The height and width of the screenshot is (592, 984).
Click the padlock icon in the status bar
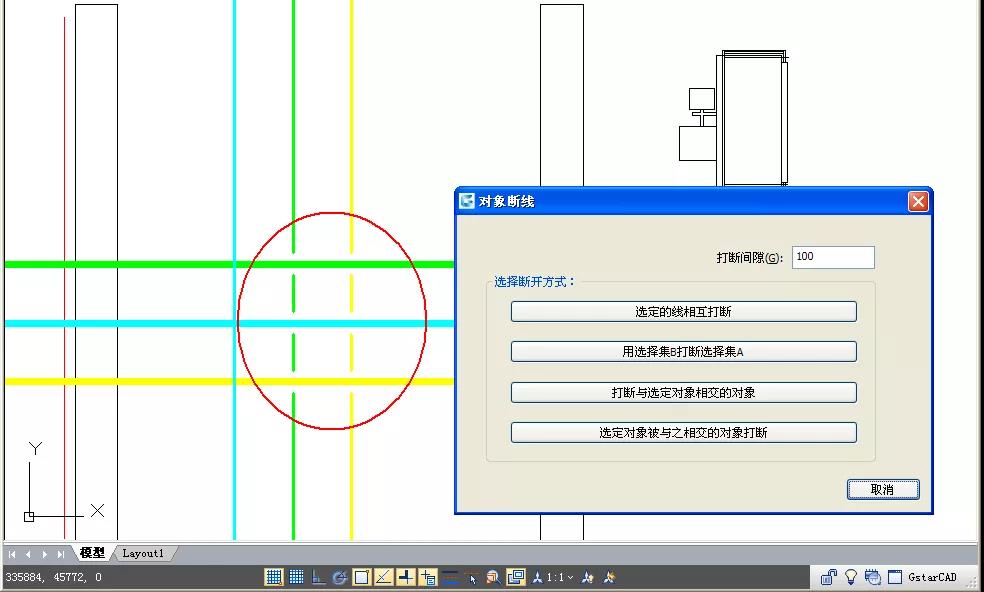click(829, 577)
